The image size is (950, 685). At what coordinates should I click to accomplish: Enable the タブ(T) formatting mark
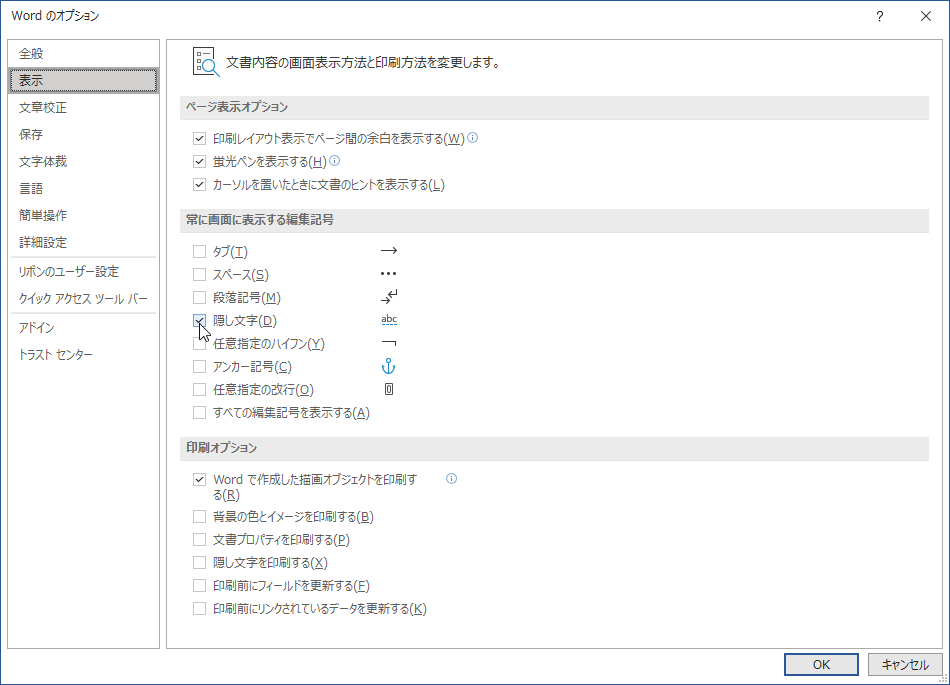tap(199, 251)
